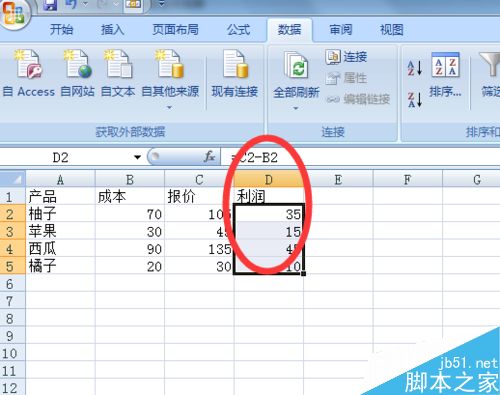The image size is (500, 395).
Task: Open connections 连接 command
Action: (x=346, y=57)
